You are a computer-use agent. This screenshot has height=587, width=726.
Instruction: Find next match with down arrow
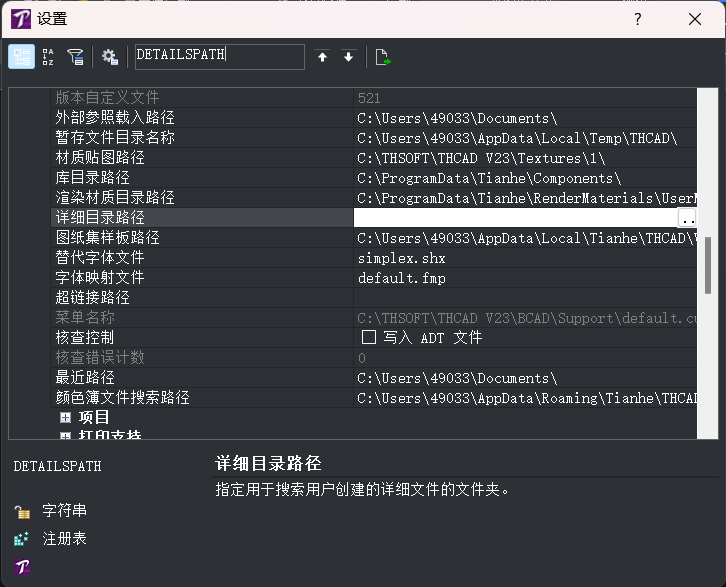point(349,56)
